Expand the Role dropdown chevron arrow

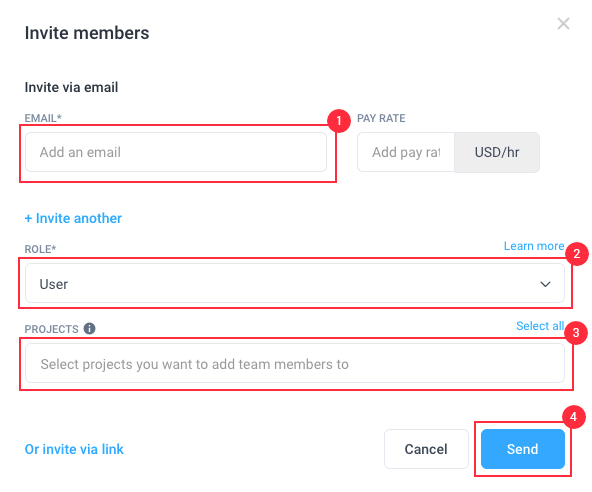pyautogui.click(x=545, y=284)
